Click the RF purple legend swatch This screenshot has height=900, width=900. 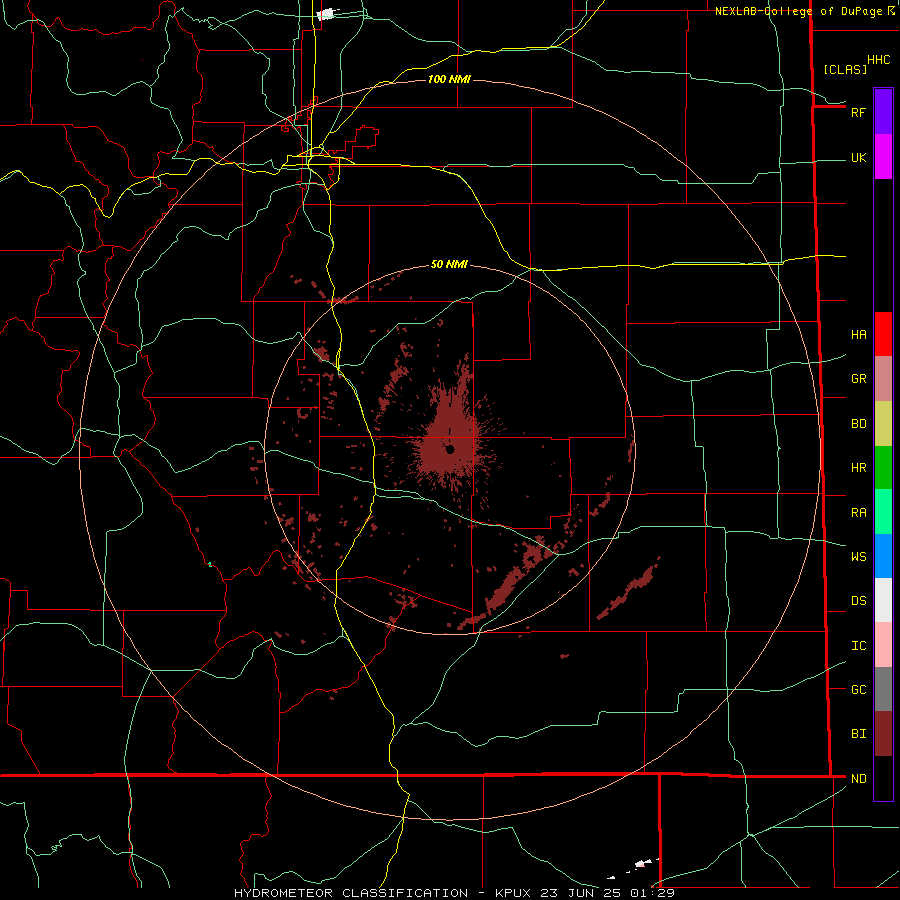[883, 112]
